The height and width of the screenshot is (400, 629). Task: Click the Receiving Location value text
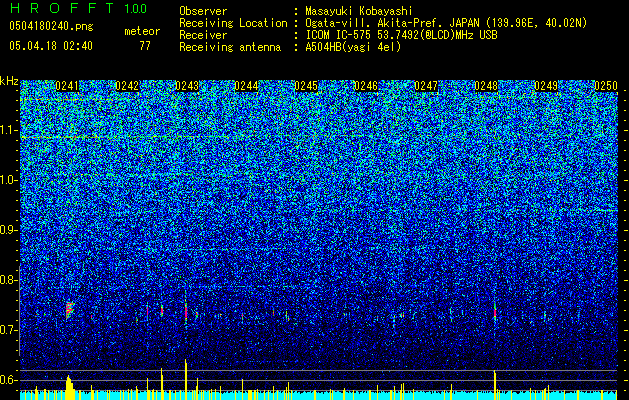click(x=446, y=23)
